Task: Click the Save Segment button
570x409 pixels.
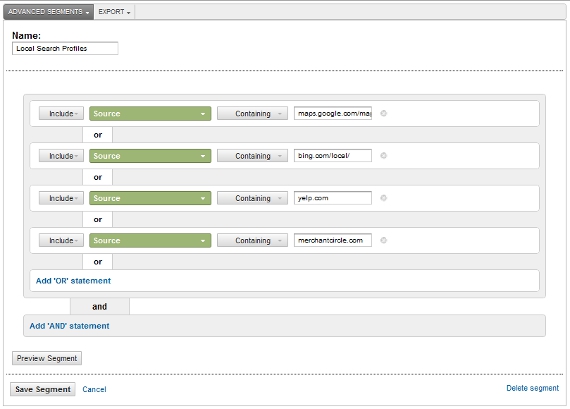Action: (43, 389)
